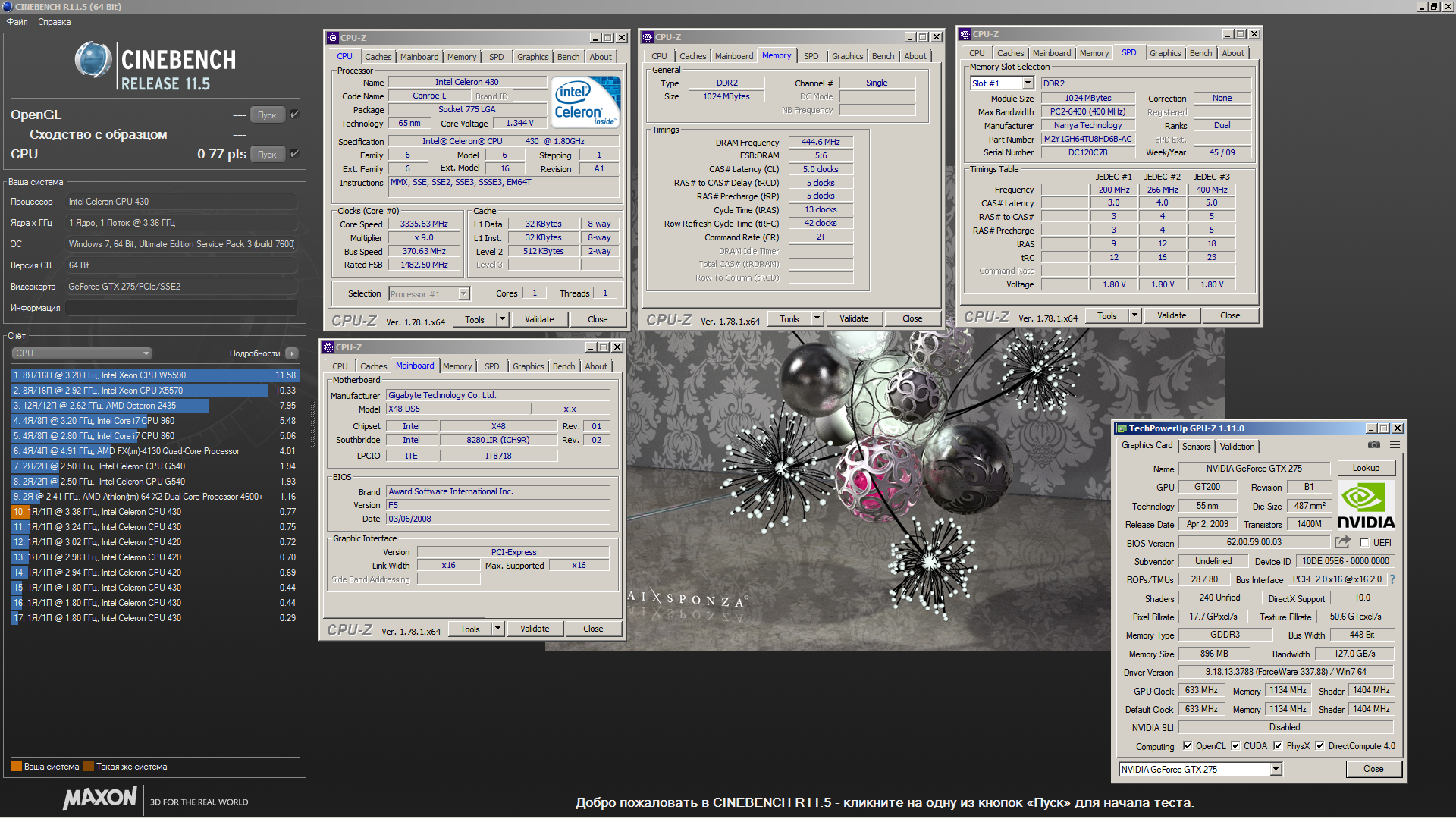Start the OpenGL test with Пуск
This screenshot has height=819, width=1456.
point(267,115)
